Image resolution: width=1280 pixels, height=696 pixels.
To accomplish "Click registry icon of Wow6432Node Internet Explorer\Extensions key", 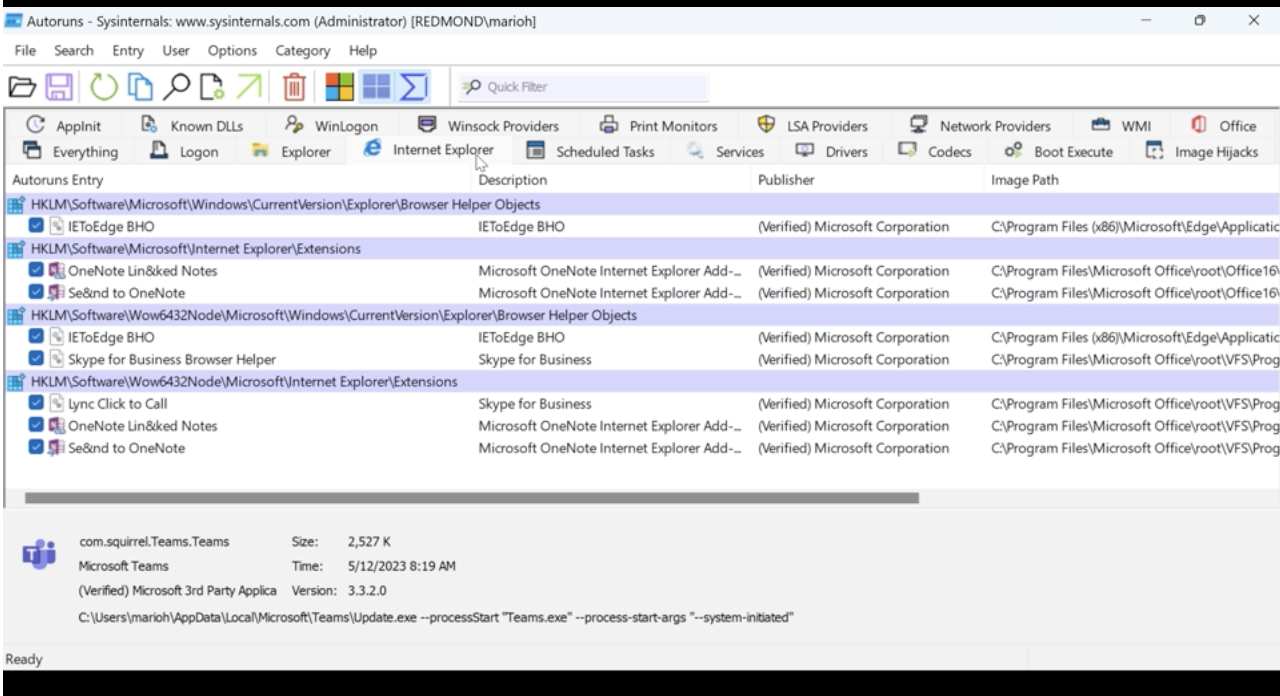I will (x=17, y=381).
